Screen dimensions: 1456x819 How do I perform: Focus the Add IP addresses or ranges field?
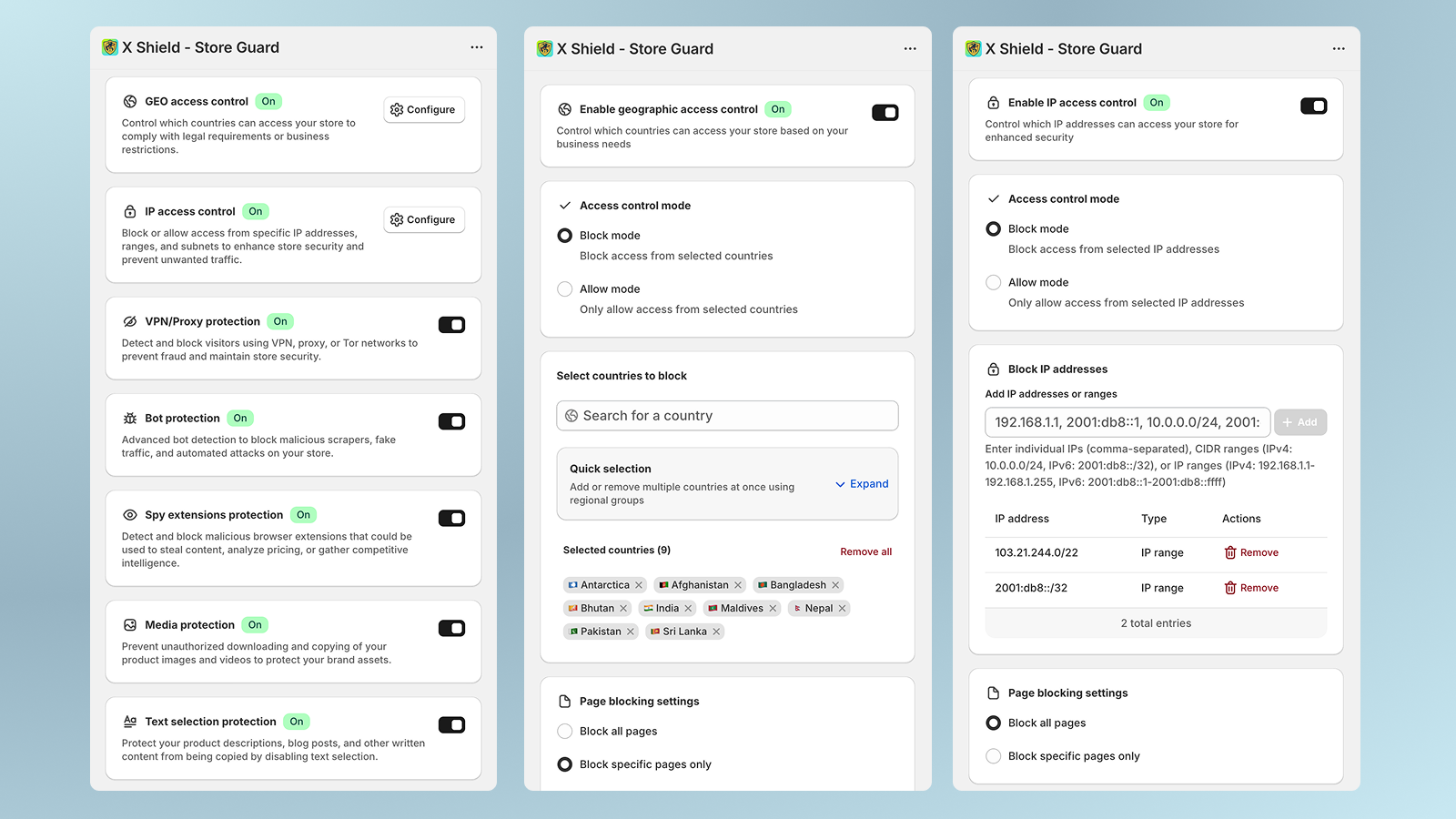[x=1127, y=422]
